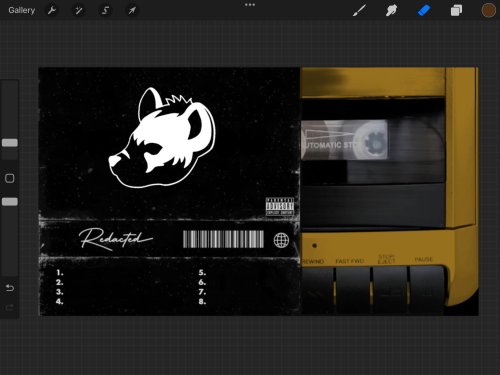
Task: Tap the three-dot menu at top center
Action: pyautogui.click(x=250, y=5)
